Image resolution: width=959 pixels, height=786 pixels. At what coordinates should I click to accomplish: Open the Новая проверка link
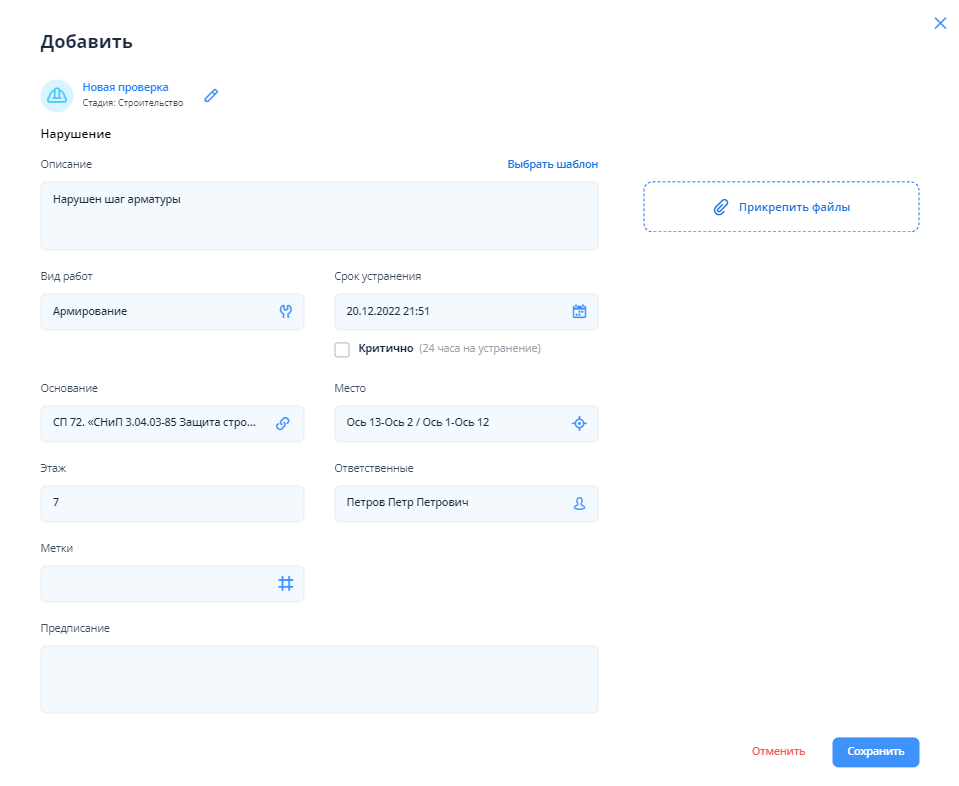125,87
